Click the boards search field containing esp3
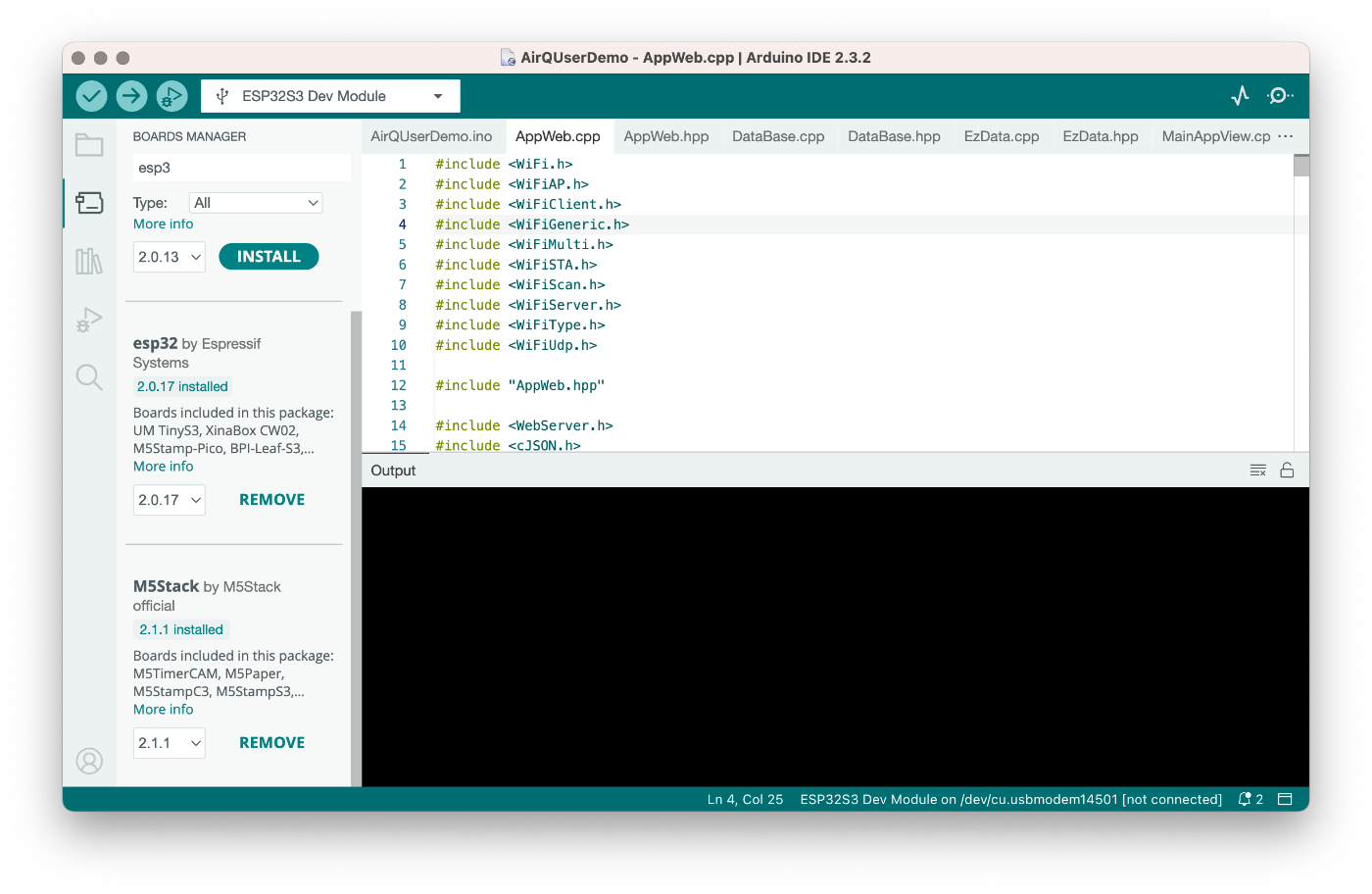Viewport: 1372px width, 894px height. (x=241, y=168)
